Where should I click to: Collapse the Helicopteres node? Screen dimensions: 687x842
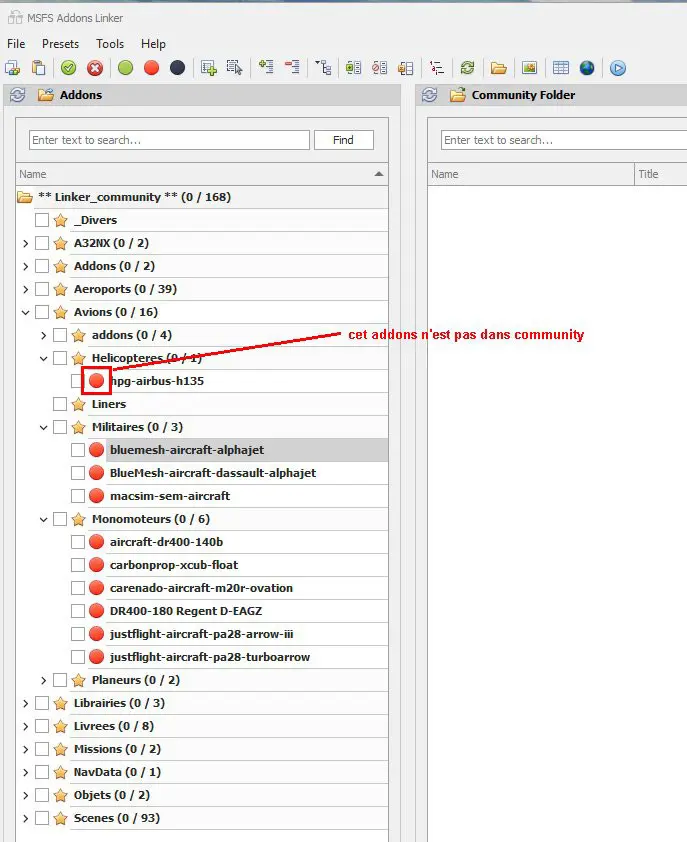(44, 358)
